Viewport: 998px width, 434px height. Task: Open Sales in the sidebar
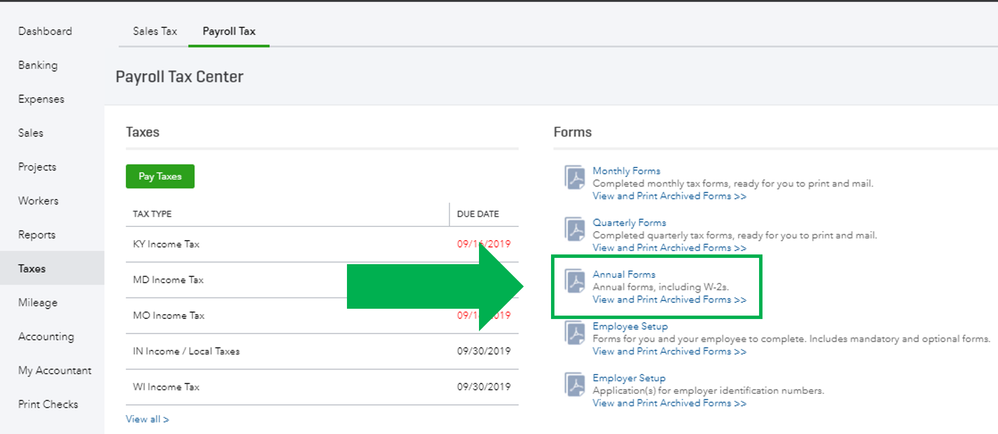31,133
